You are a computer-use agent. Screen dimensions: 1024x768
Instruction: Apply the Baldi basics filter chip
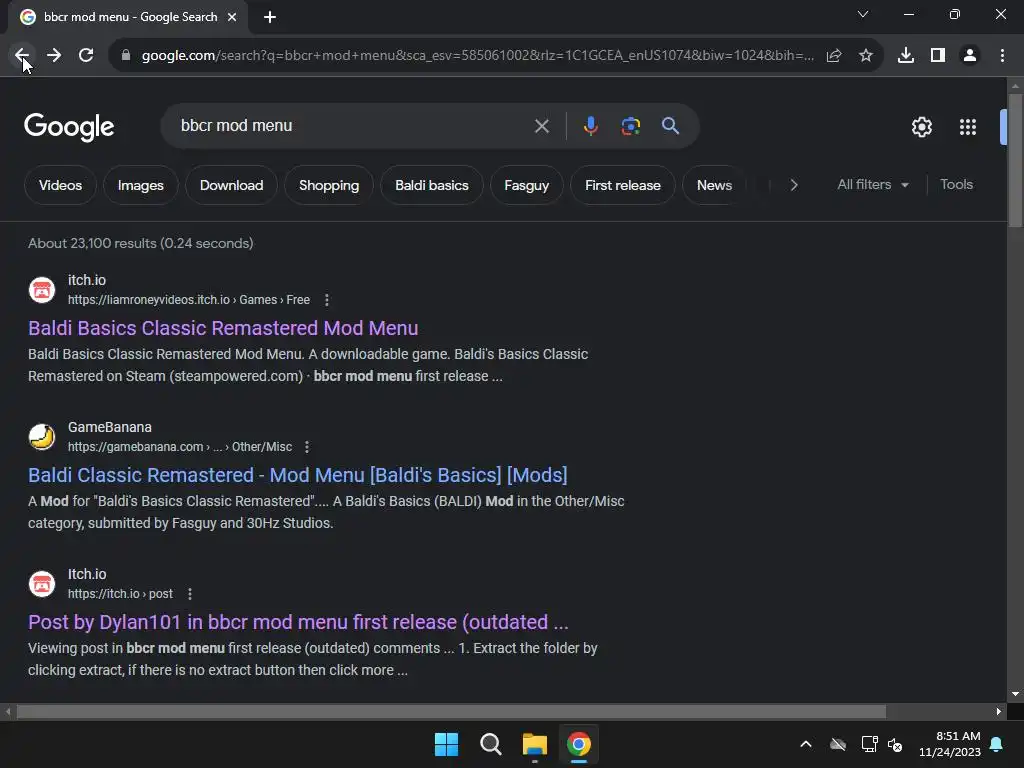432,185
